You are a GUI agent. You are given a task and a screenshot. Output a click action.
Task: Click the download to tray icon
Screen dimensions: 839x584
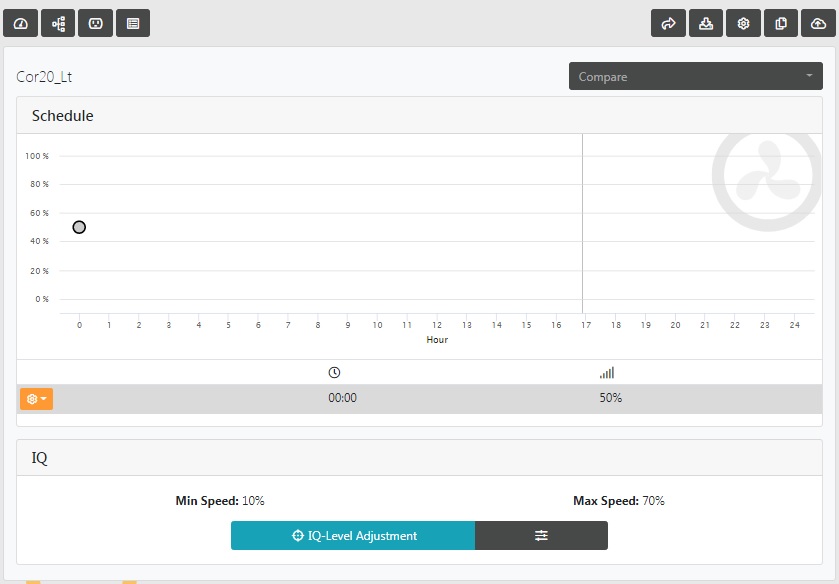tap(705, 23)
